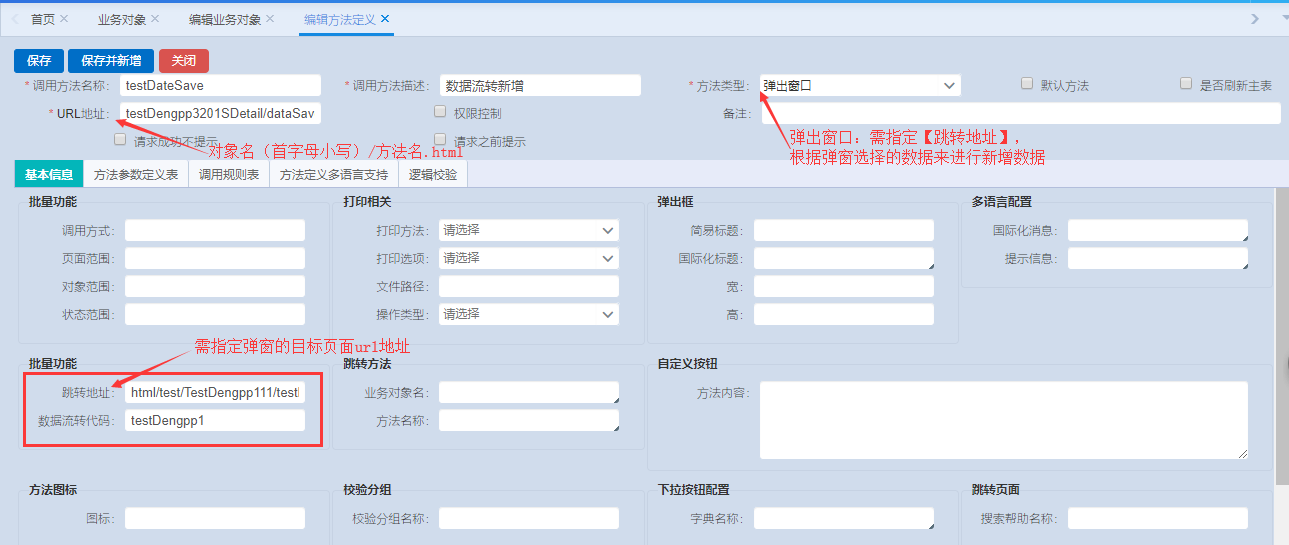
Task: Click the 跳转地址 input field
Action: coord(215,392)
